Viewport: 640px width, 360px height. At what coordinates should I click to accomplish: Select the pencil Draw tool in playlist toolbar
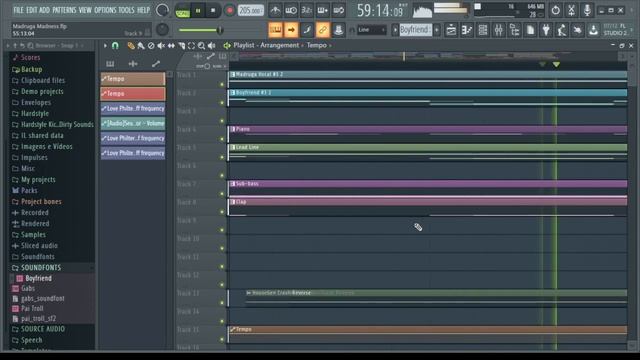coord(131,46)
